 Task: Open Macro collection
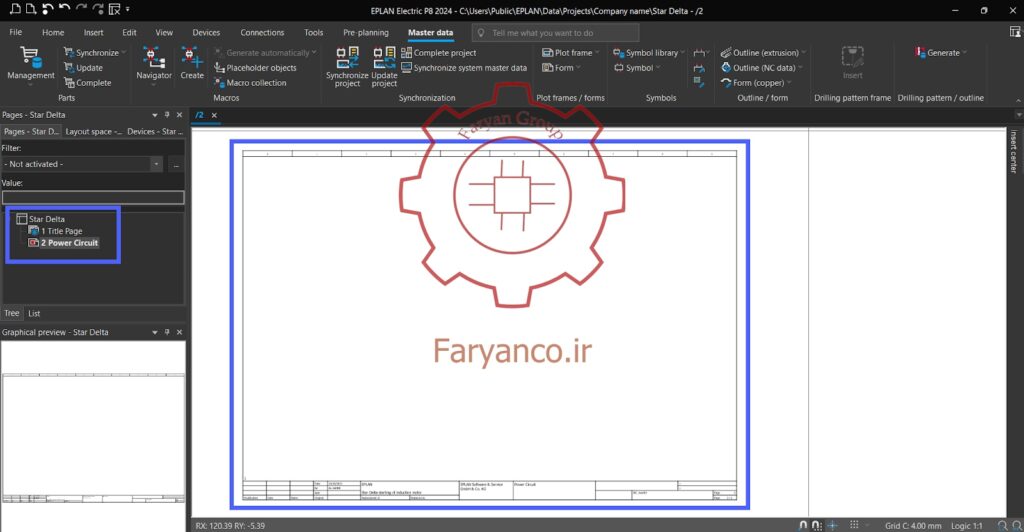coord(250,83)
